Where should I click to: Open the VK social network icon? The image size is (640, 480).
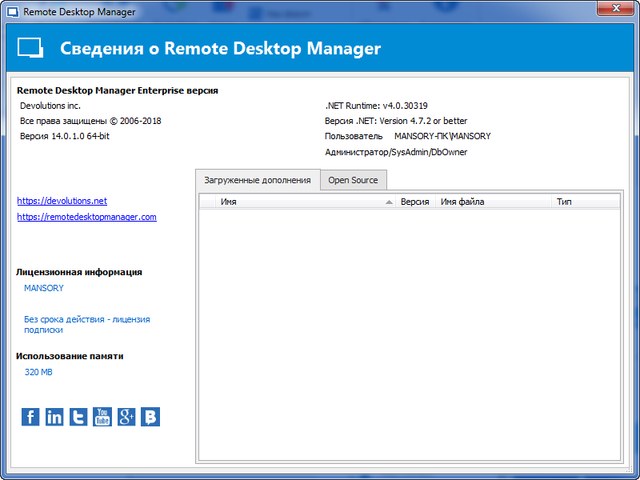(x=150, y=417)
